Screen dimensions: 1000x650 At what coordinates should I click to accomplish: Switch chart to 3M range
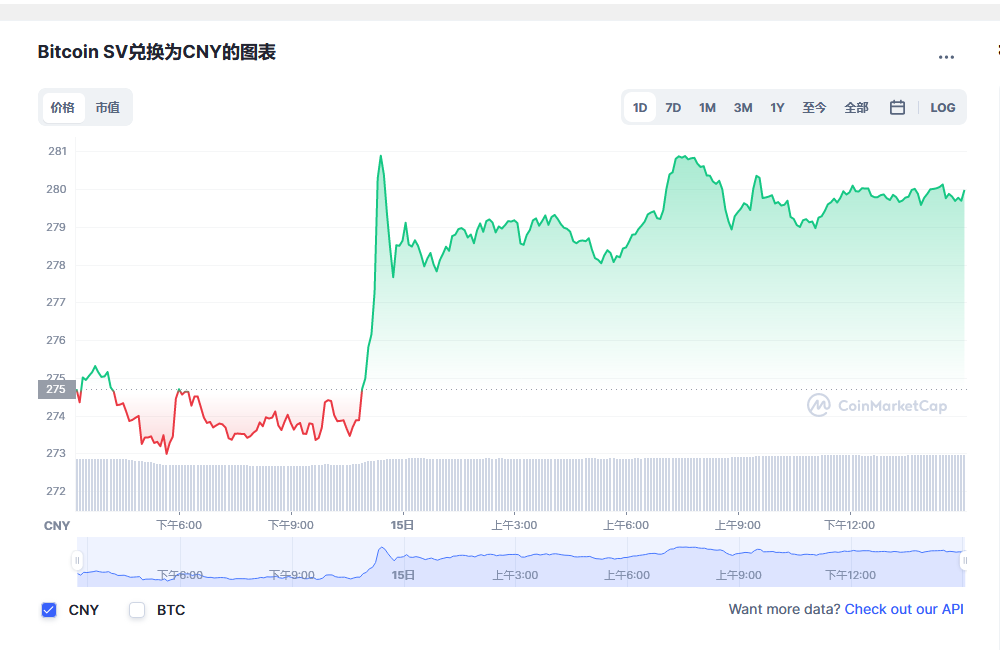click(742, 108)
